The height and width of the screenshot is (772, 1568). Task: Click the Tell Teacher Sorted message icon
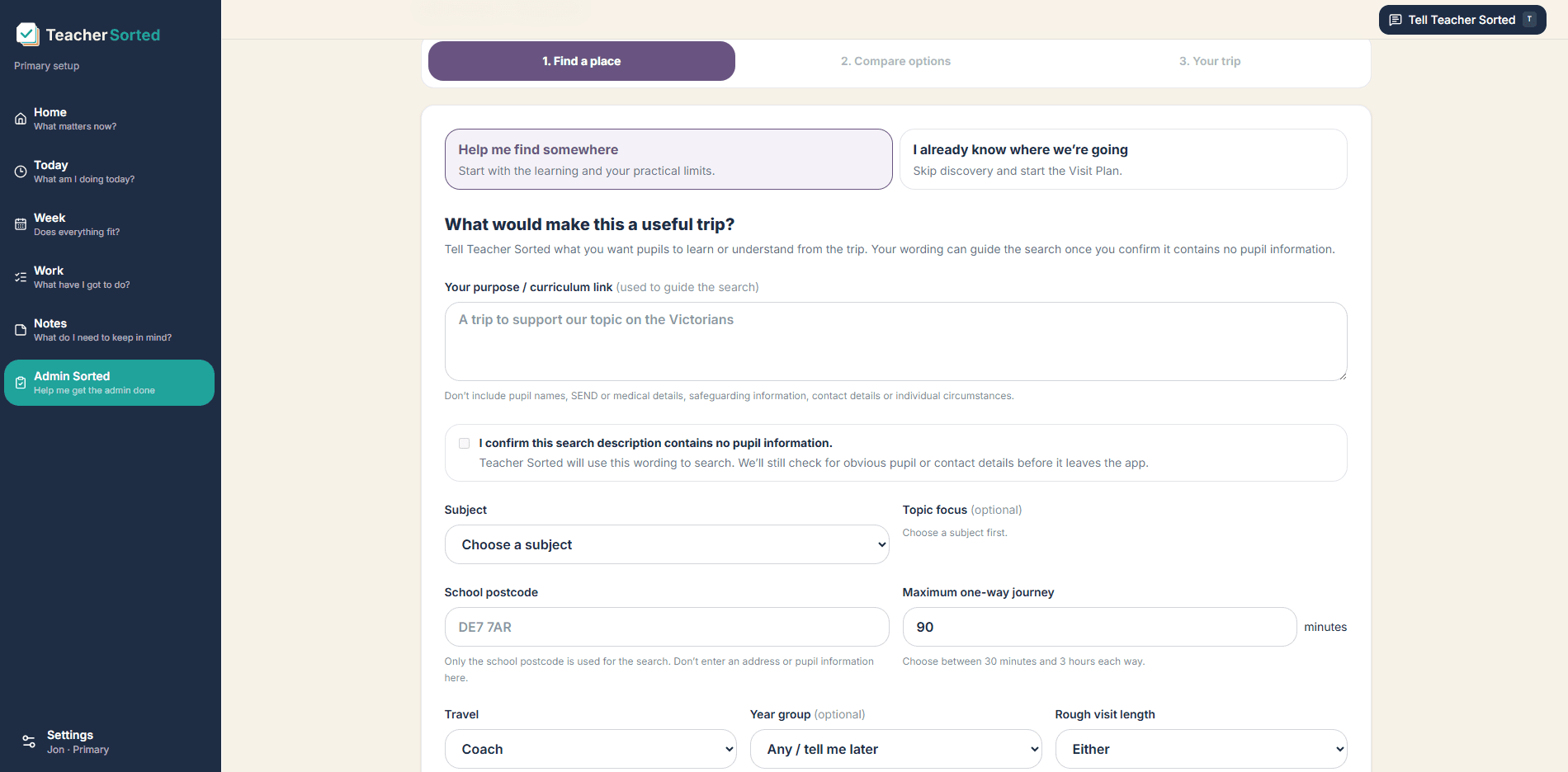(x=1396, y=20)
